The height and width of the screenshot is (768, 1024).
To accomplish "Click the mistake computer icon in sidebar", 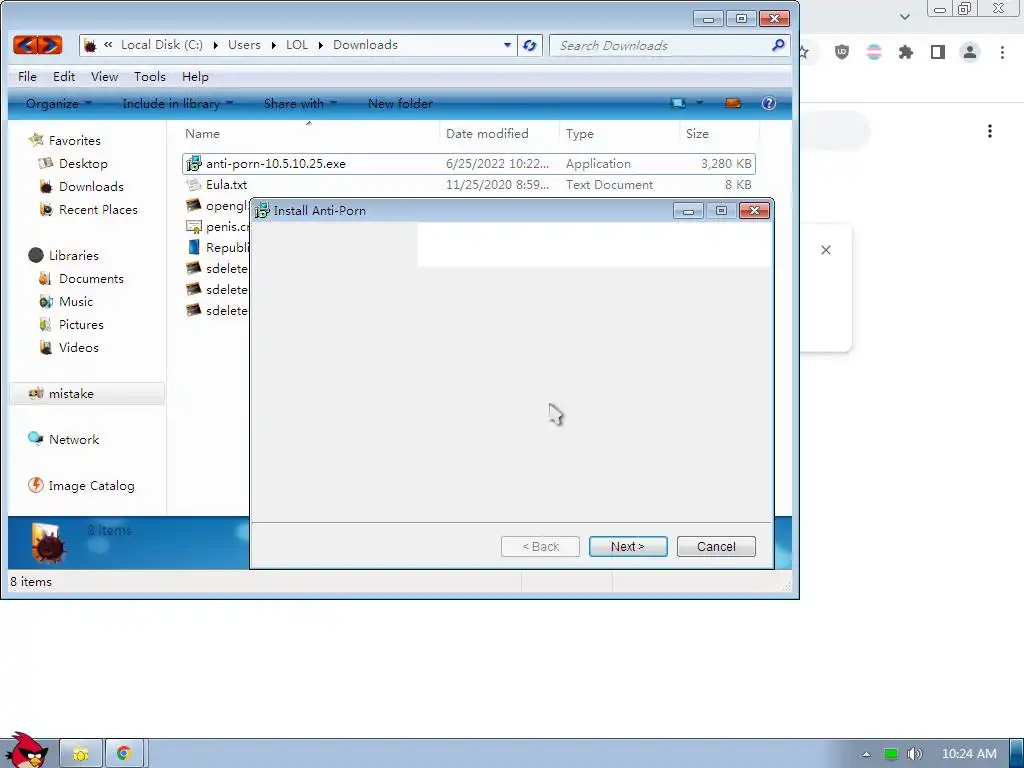I will click(x=36, y=393).
